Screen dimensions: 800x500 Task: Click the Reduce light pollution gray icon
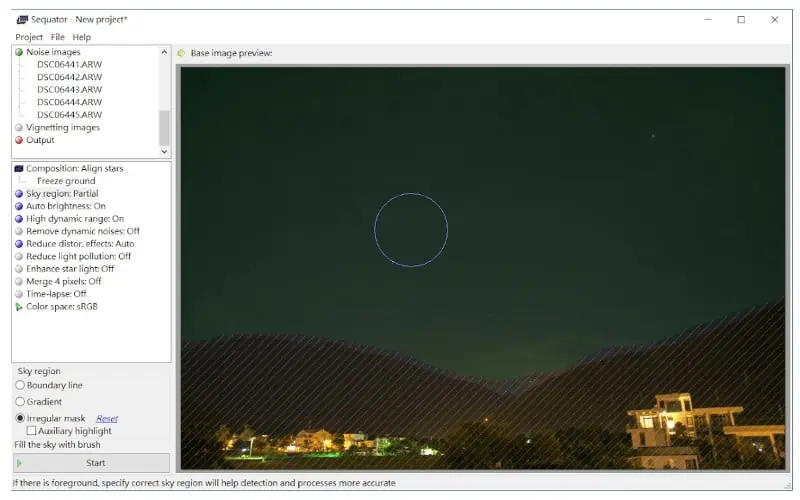19,257
